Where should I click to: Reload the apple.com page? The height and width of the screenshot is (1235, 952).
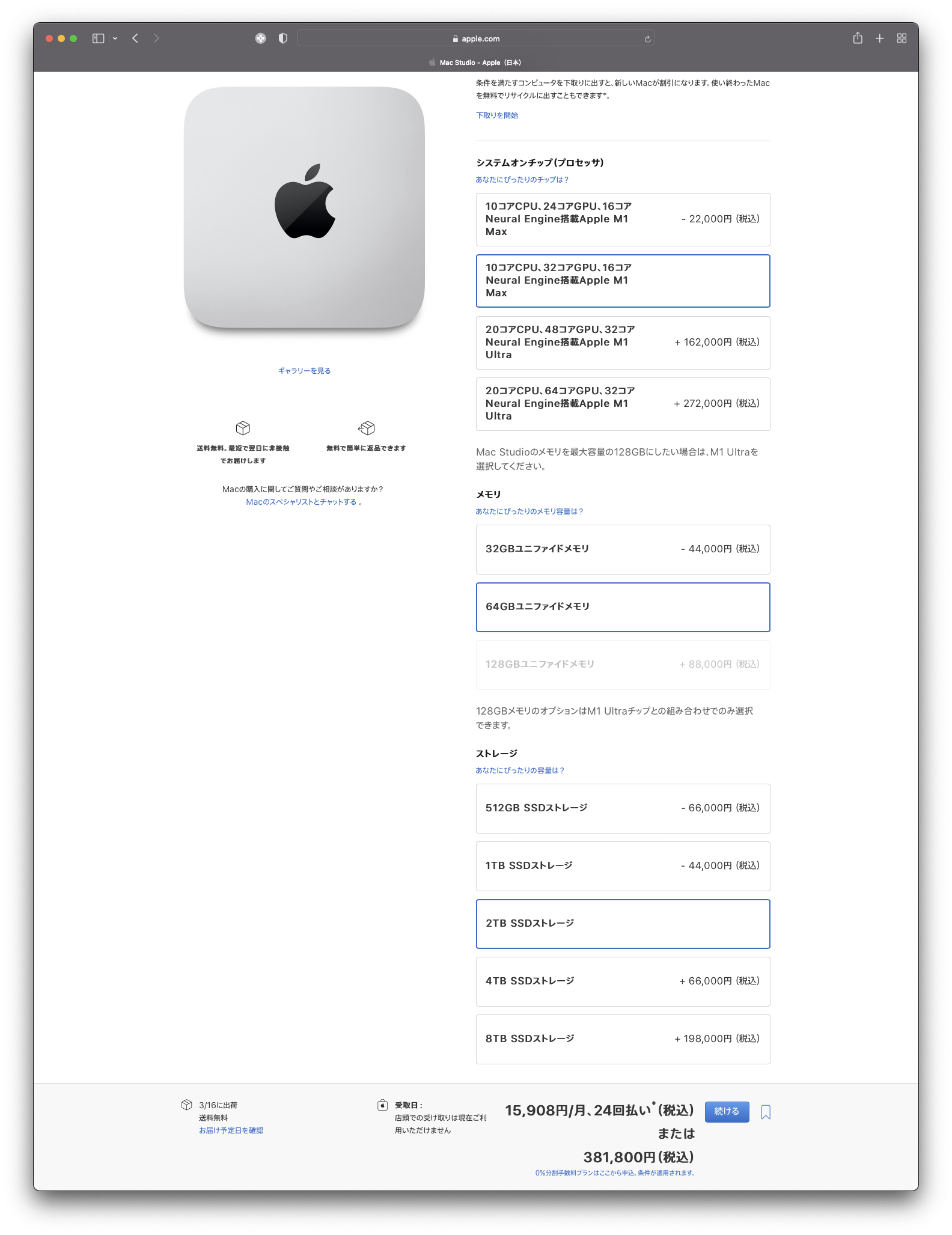point(647,39)
